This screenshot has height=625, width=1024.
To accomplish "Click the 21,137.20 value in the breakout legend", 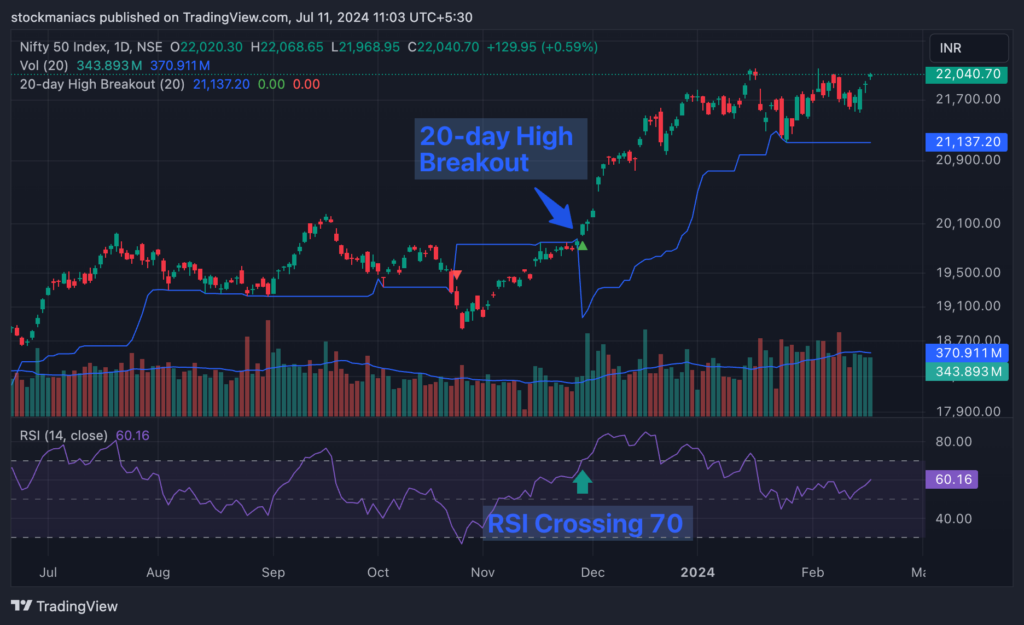I will click(x=221, y=84).
